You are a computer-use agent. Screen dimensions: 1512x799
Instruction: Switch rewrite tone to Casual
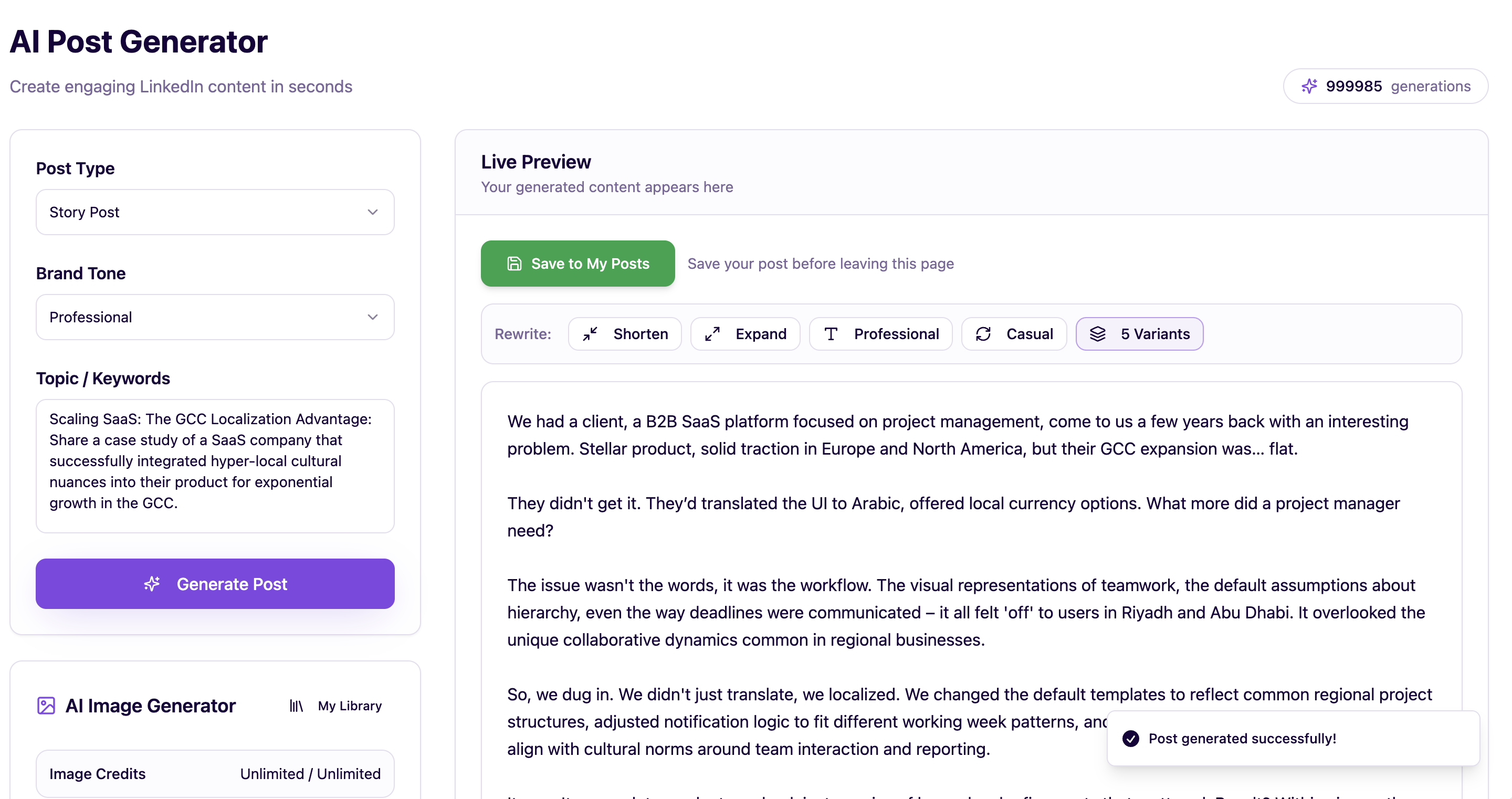[1014, 333]
